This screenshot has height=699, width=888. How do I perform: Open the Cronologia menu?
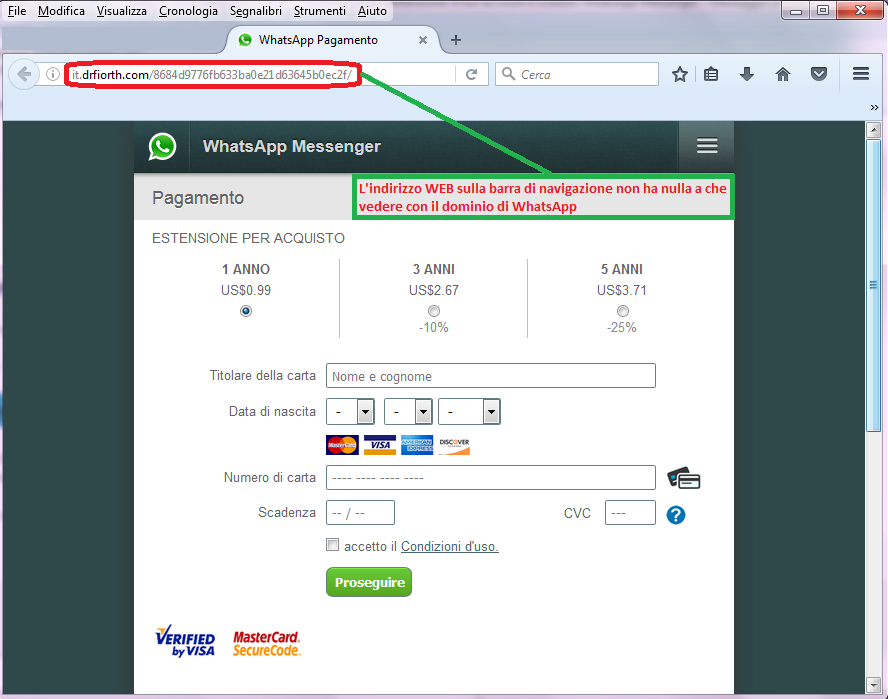pos(188,11)
